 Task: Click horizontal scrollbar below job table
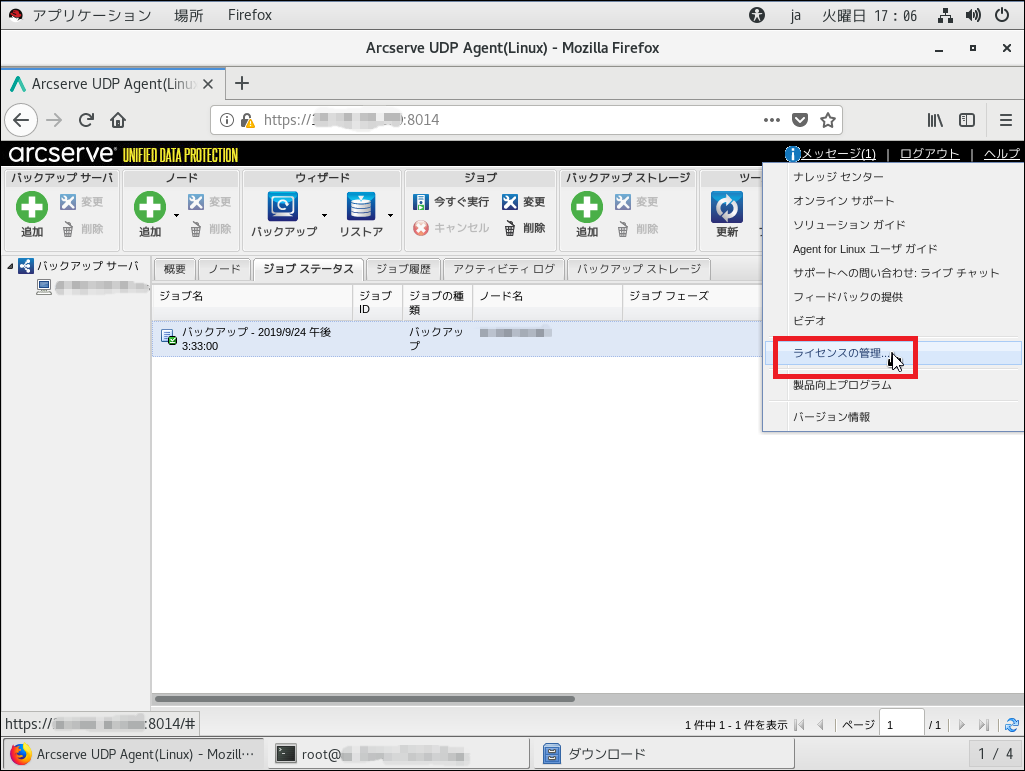(x=365, y=699)
